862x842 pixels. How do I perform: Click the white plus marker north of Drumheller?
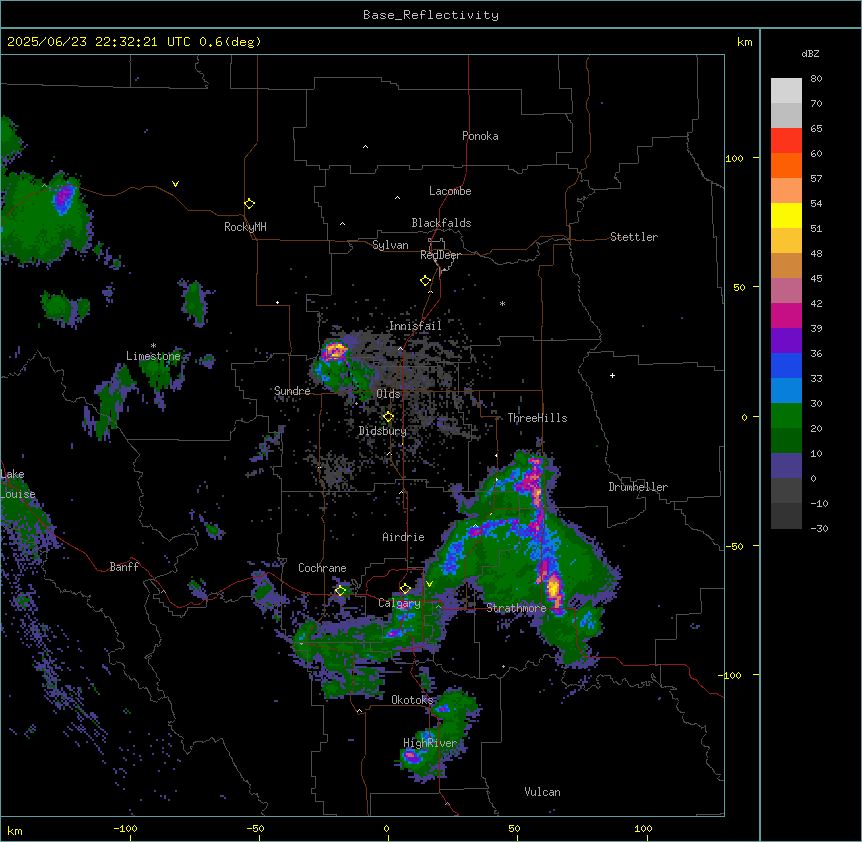coord(612,375)
